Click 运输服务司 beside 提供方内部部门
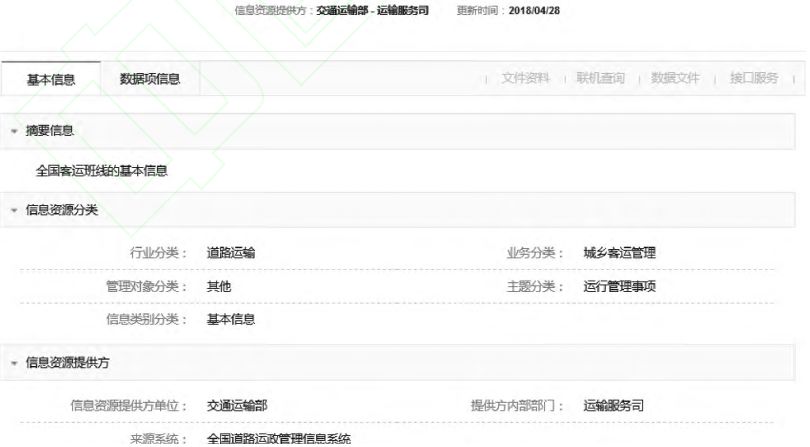Image resolution: width=810 pixels, height=447 pixels. (613, 406)
